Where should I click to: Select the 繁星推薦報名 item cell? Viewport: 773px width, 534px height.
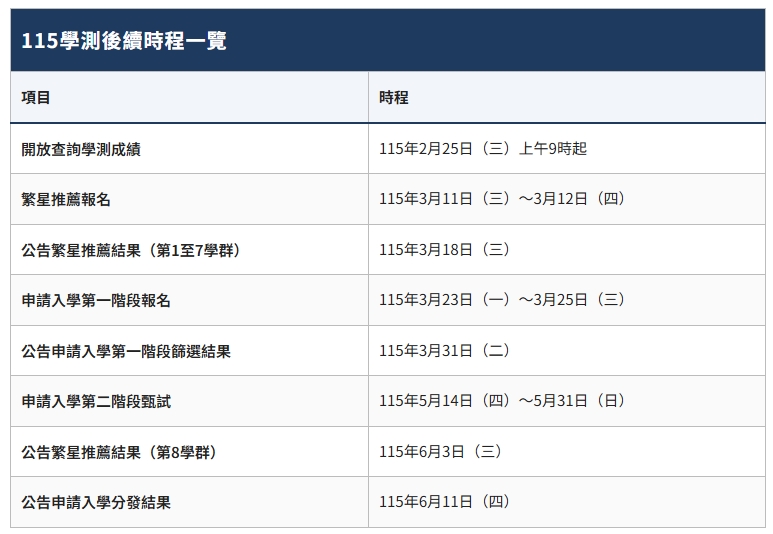[x=66, y=199]
